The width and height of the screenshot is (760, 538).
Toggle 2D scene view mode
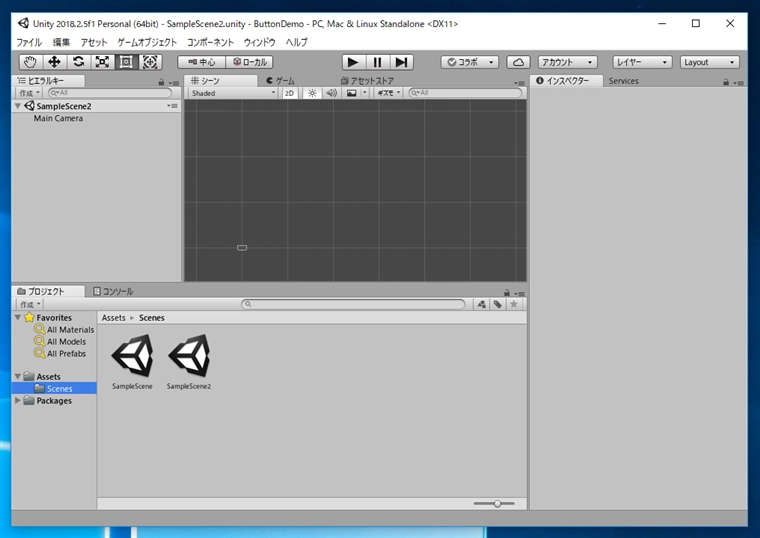(289, 93)
